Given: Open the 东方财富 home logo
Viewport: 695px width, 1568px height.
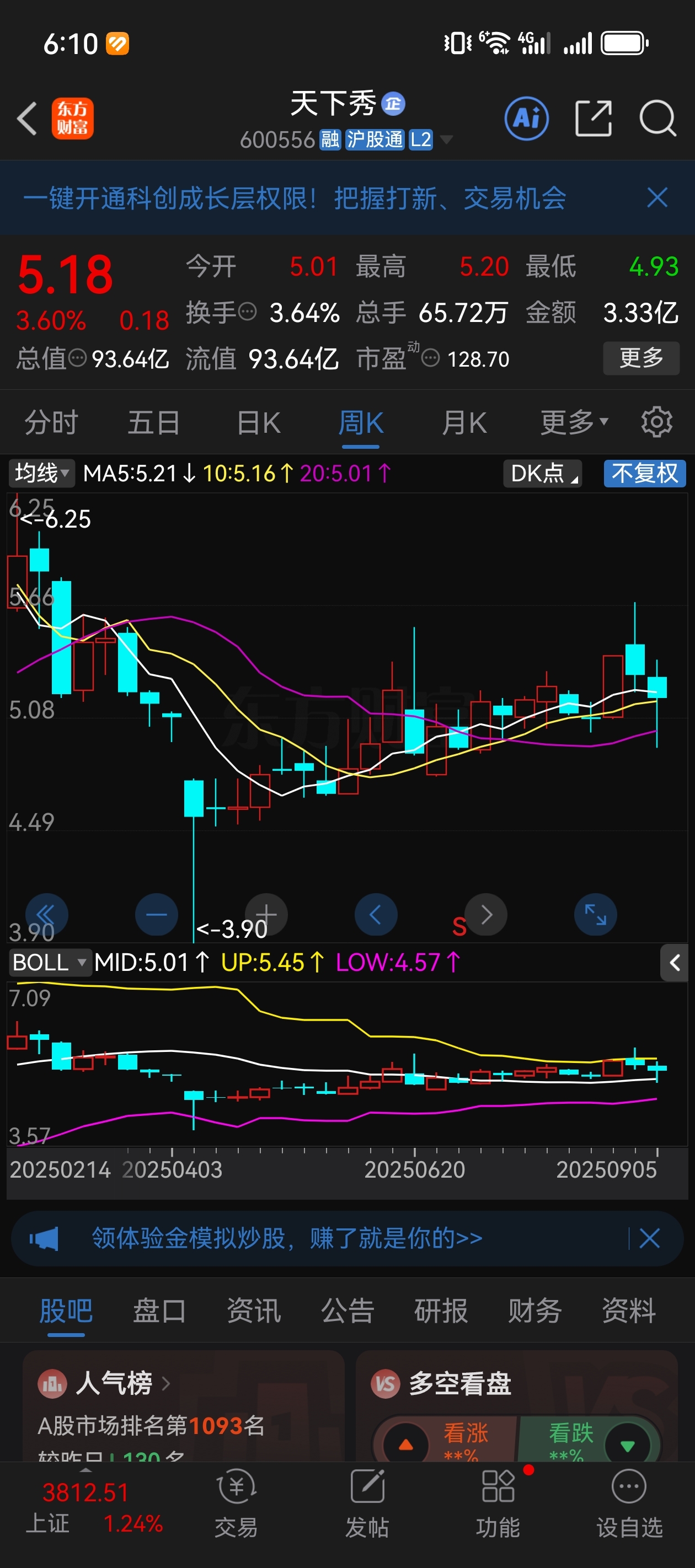Looking at the screenshot, I should 72,118.
